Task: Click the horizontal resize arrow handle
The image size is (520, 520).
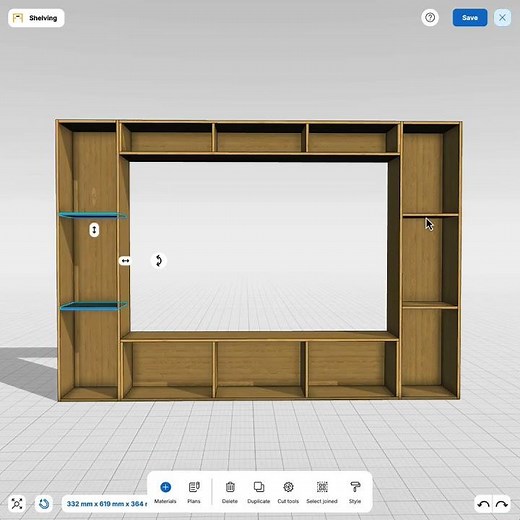Action: pyautogui.click(x=125, y=261)
